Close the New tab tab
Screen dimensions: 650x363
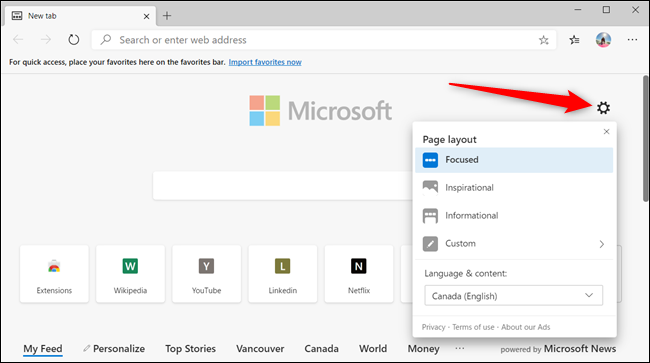pyautogui.click(x=146, y=16)
